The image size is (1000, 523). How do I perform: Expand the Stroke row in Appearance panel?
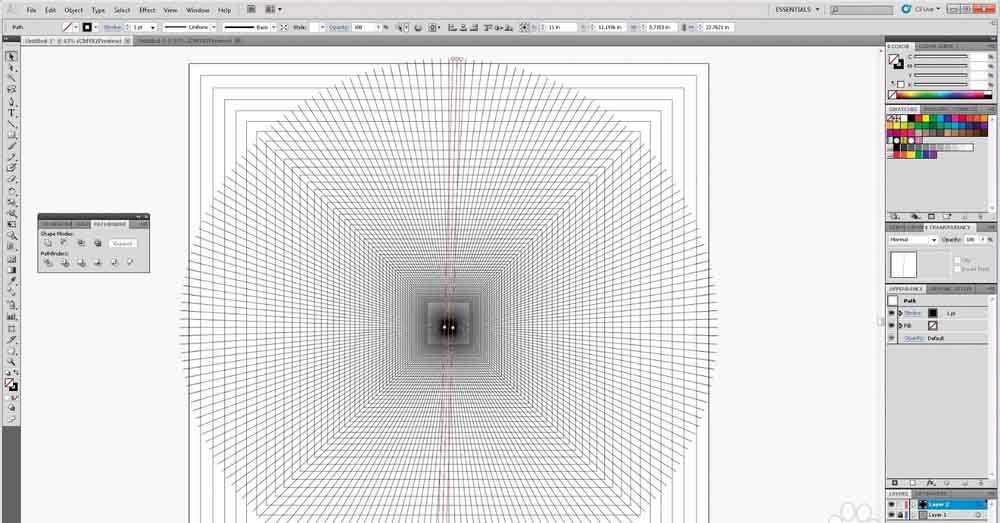tap(900, 313)
